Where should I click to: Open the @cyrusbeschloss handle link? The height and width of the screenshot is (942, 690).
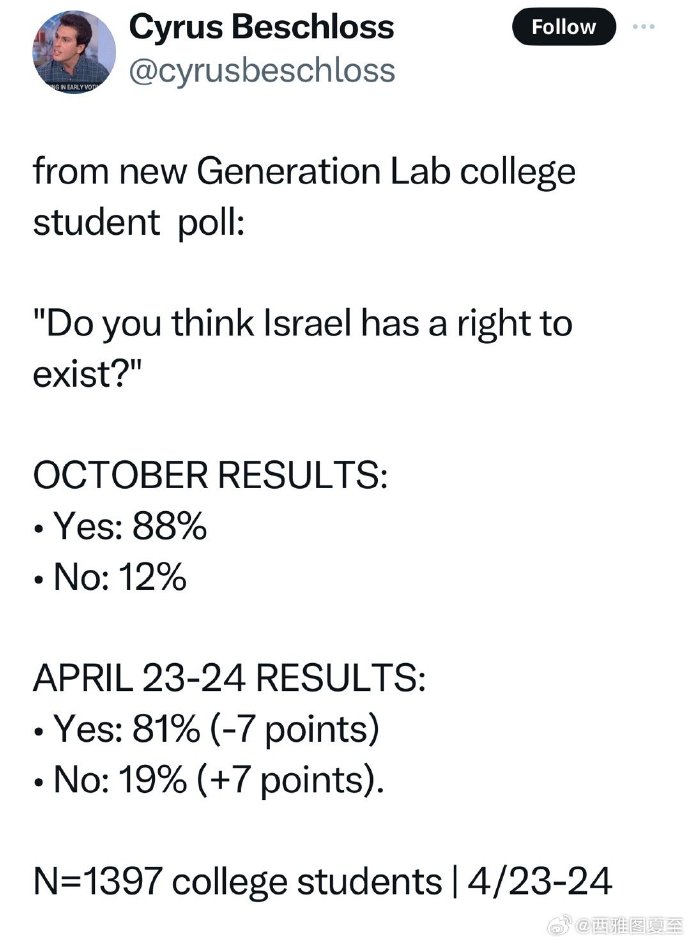pyautogui.click(x=262, y=70)
